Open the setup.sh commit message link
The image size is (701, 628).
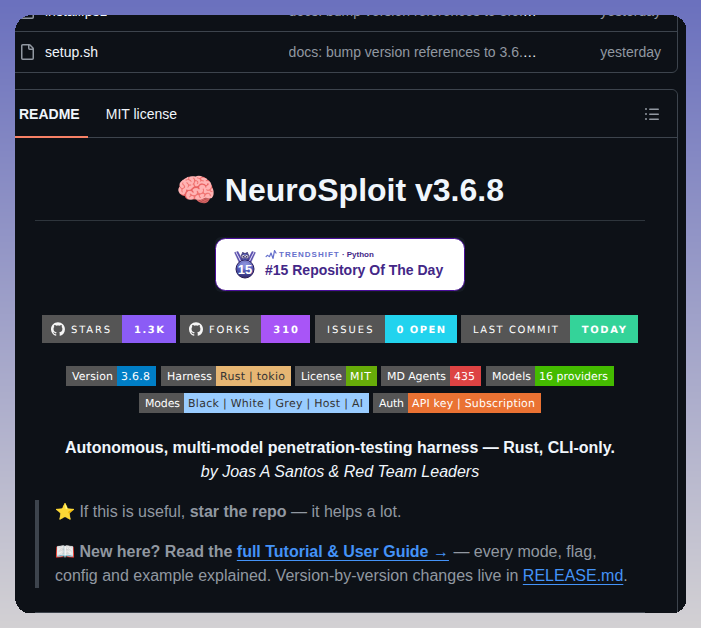pyautogui.click(x=412, y=52)
